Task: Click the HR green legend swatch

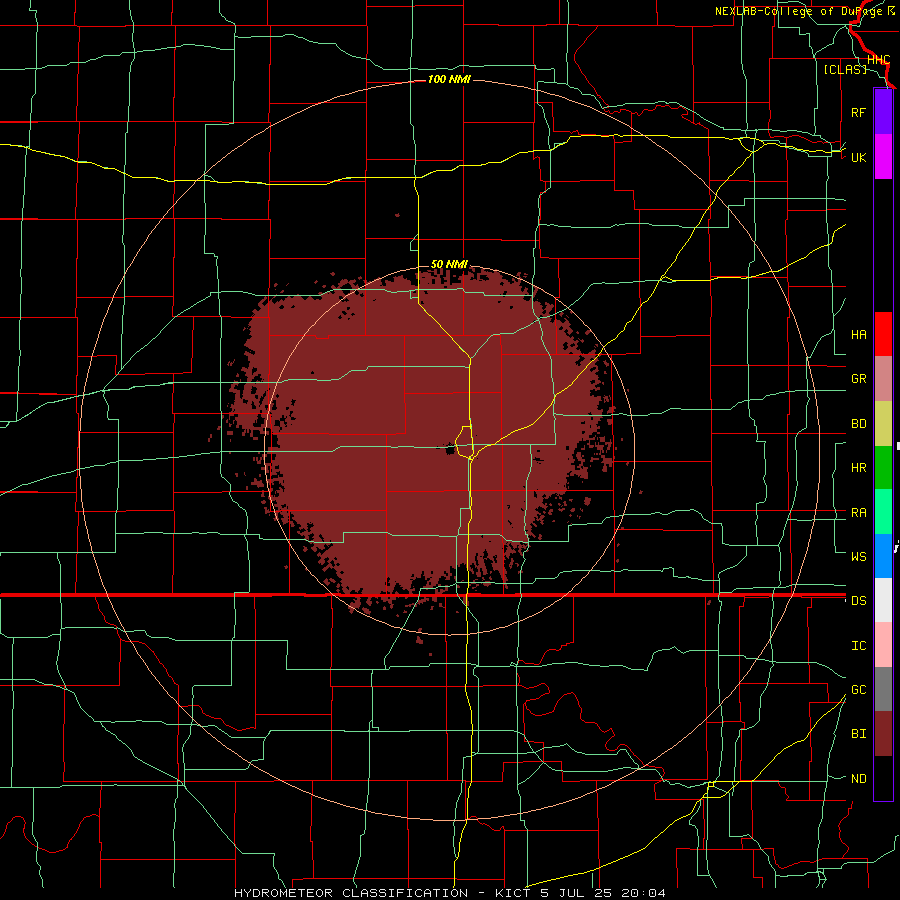Action: [x=883, y=468]
